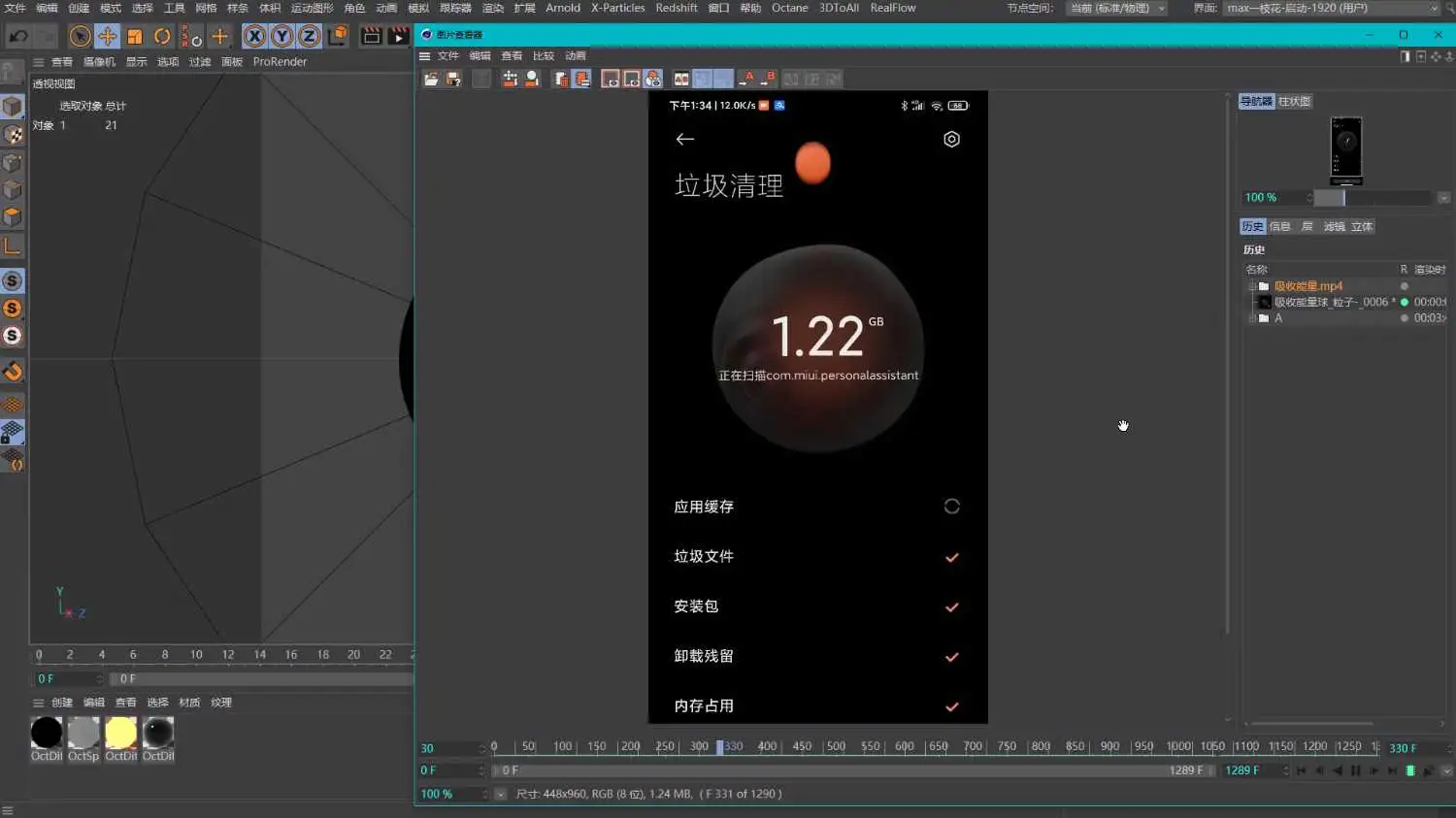Click the green record icon in playback controls

click(1410, 770)
